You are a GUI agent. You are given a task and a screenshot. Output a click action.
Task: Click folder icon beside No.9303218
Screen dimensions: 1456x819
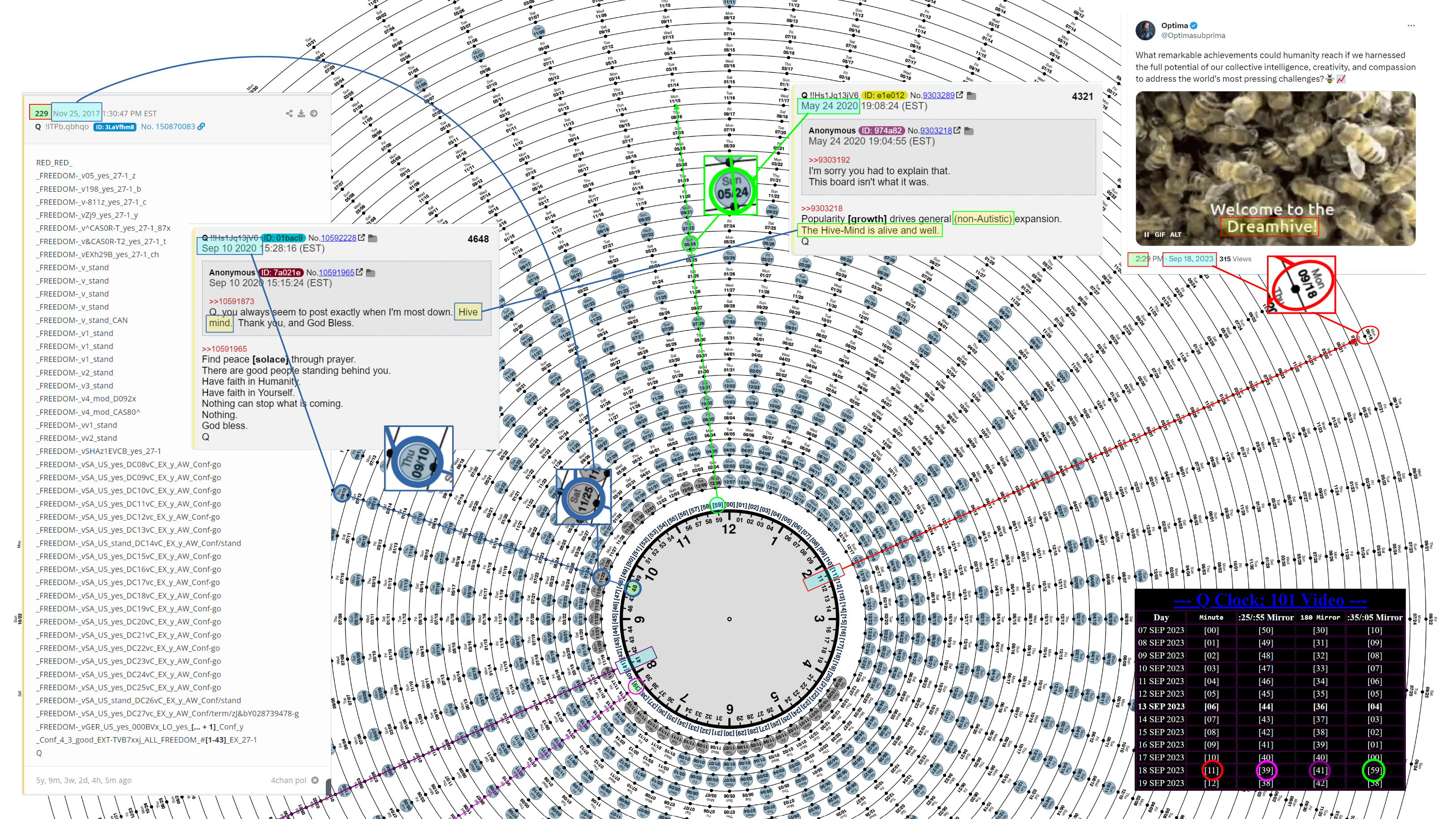[969, 131]
